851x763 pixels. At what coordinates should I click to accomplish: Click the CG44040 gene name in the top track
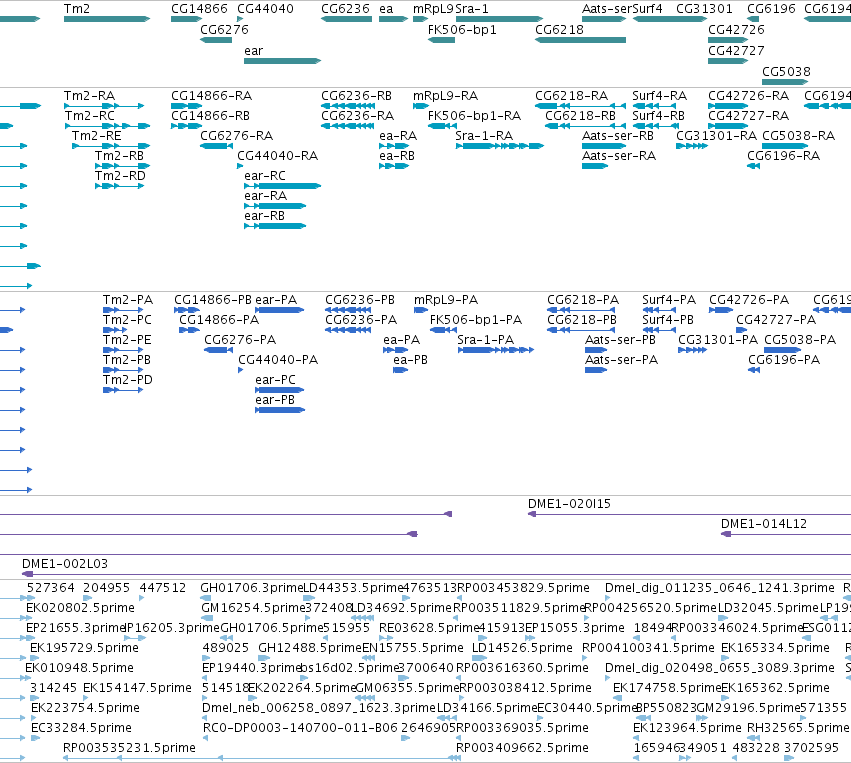265,9
